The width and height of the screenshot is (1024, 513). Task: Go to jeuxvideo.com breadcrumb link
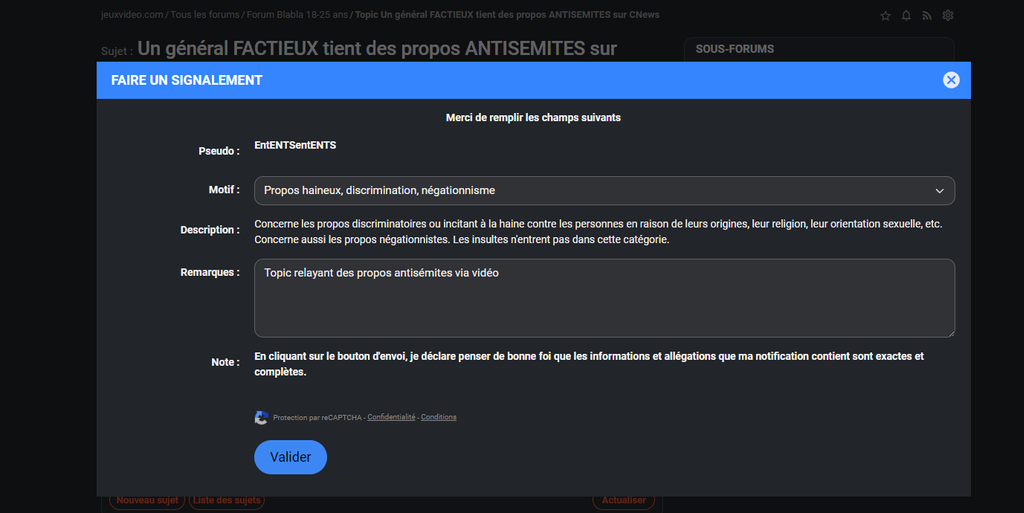pyautogui.click(x=132, y=15)
